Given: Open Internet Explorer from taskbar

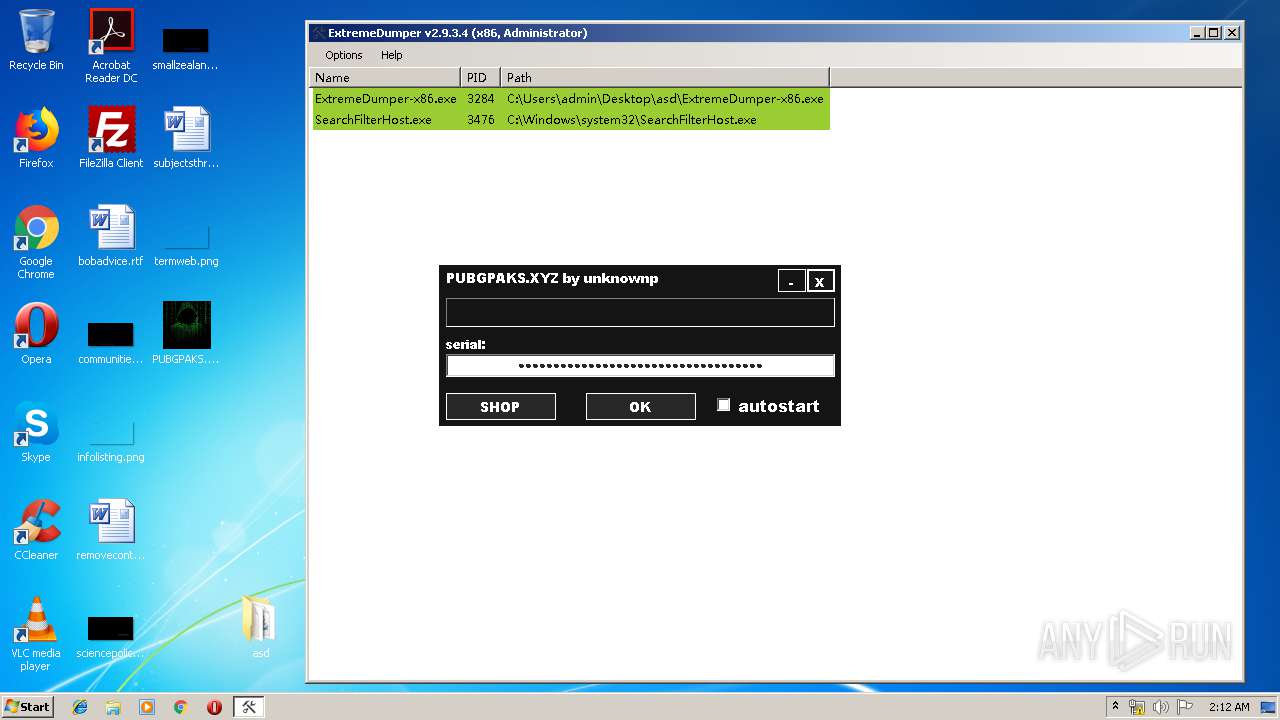Looking at the screenshot, I should pyautogui.click(x=80, y=707).
